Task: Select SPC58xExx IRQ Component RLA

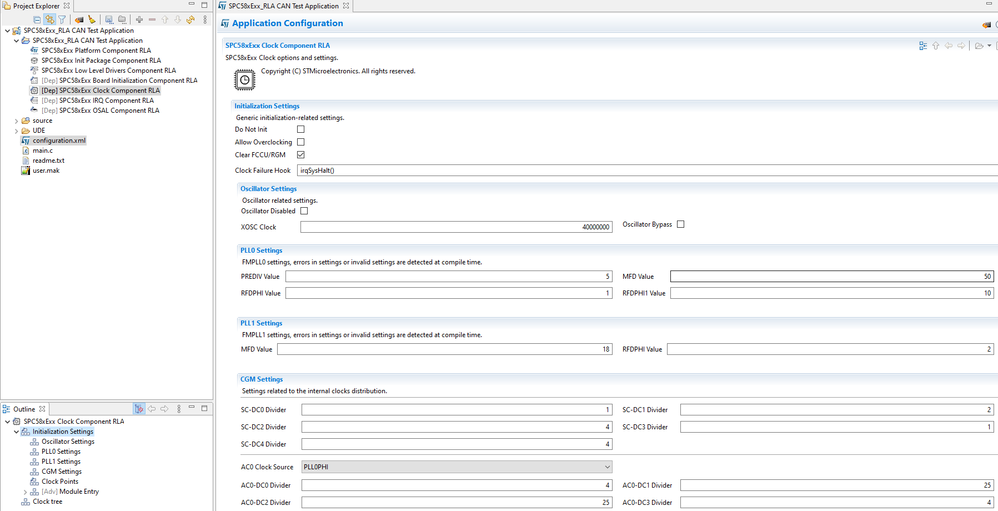Action: pyautogui.click(x=97, y=101)
